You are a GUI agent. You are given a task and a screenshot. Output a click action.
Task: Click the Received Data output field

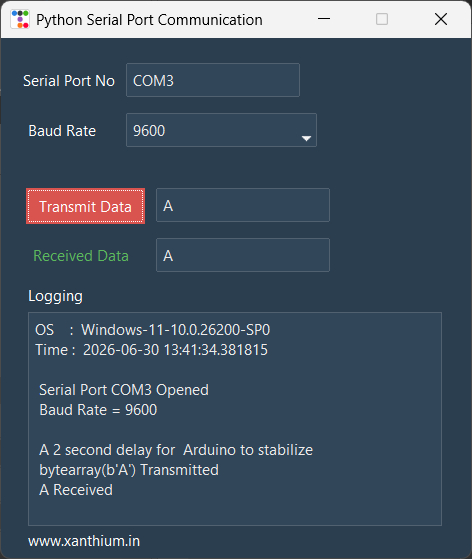243,255
